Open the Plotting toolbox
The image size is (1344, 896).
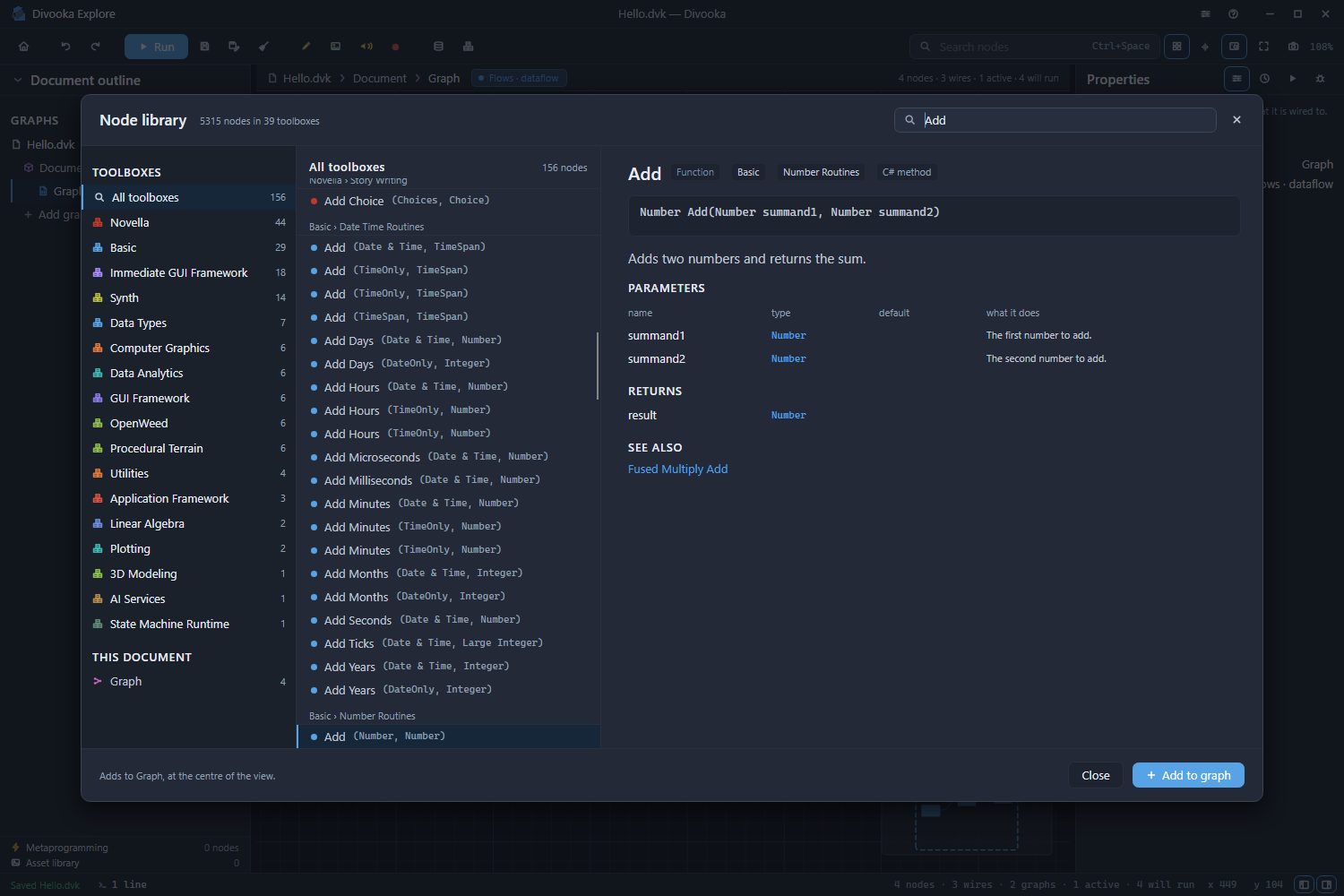click(x=189, y=548)
